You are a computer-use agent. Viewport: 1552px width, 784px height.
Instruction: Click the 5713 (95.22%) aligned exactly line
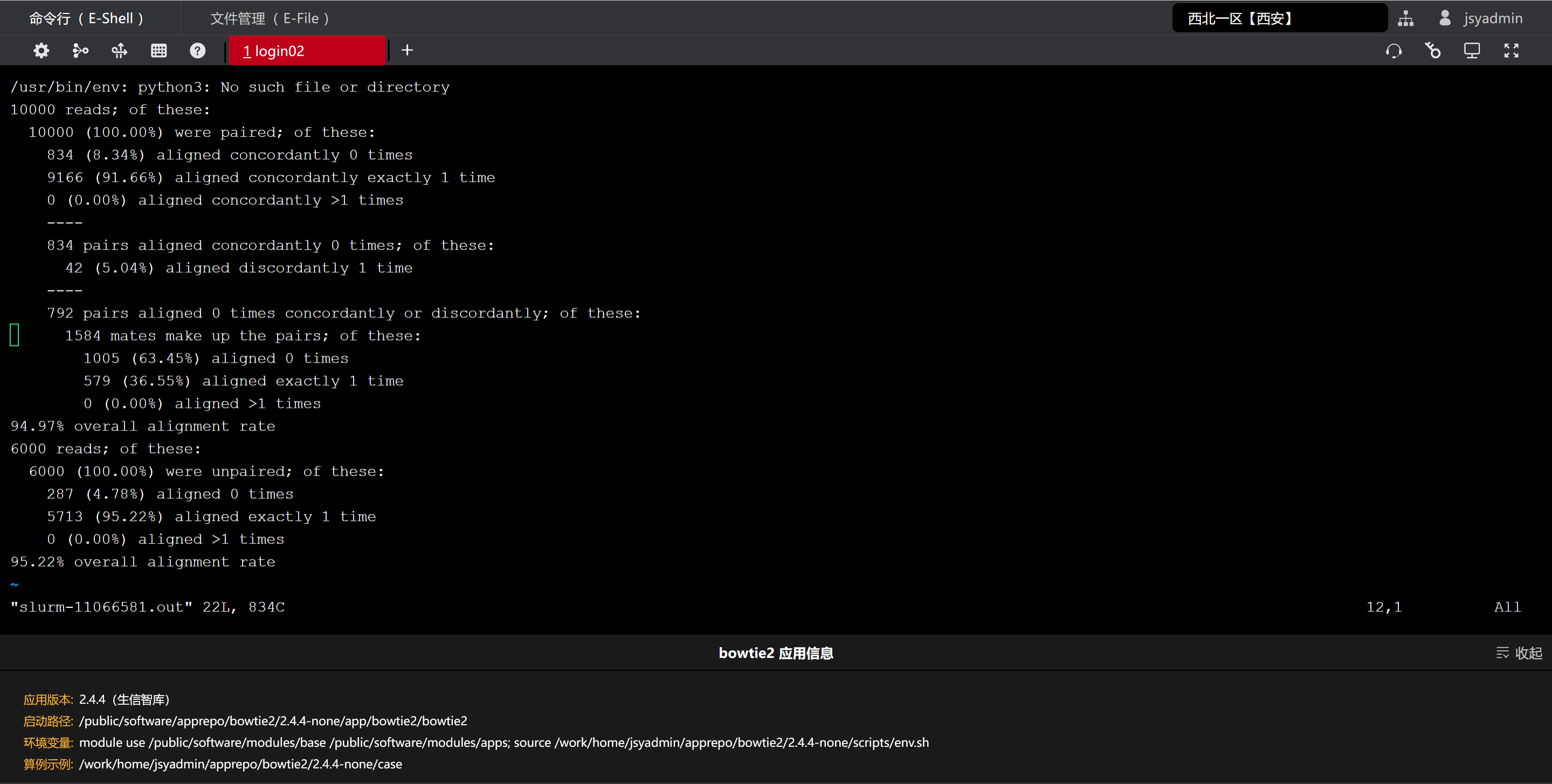tap(211, 517)
